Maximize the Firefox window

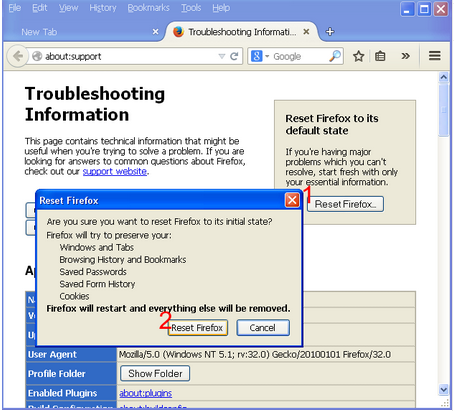424,9
